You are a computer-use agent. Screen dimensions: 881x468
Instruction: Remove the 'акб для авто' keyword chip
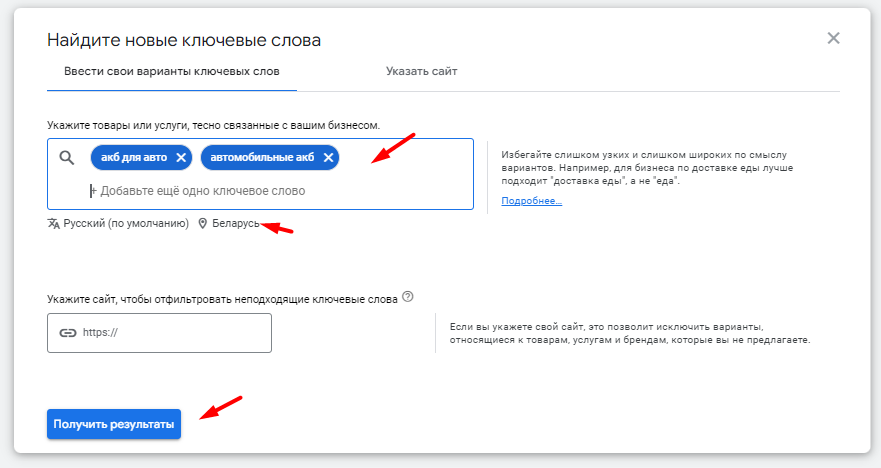click(181, 158)
